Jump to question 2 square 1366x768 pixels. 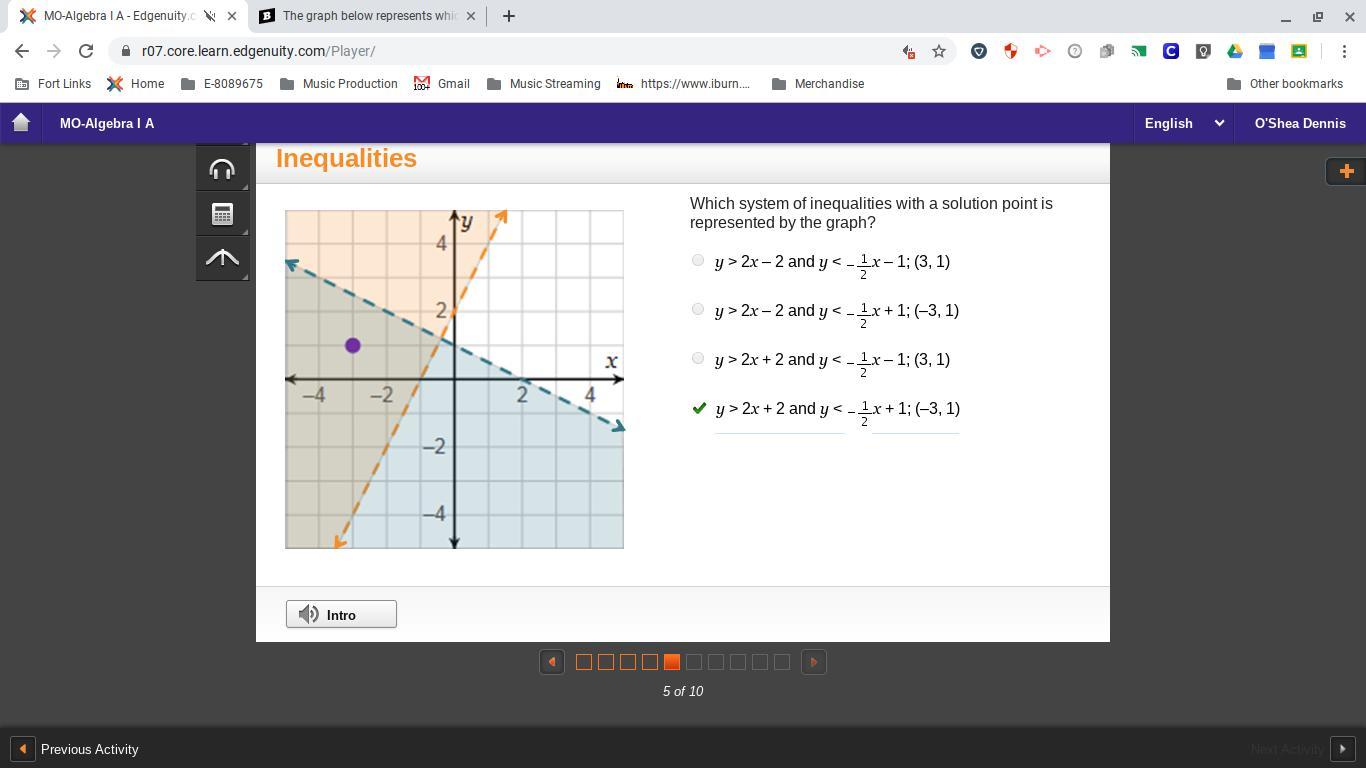pos(606,662)
